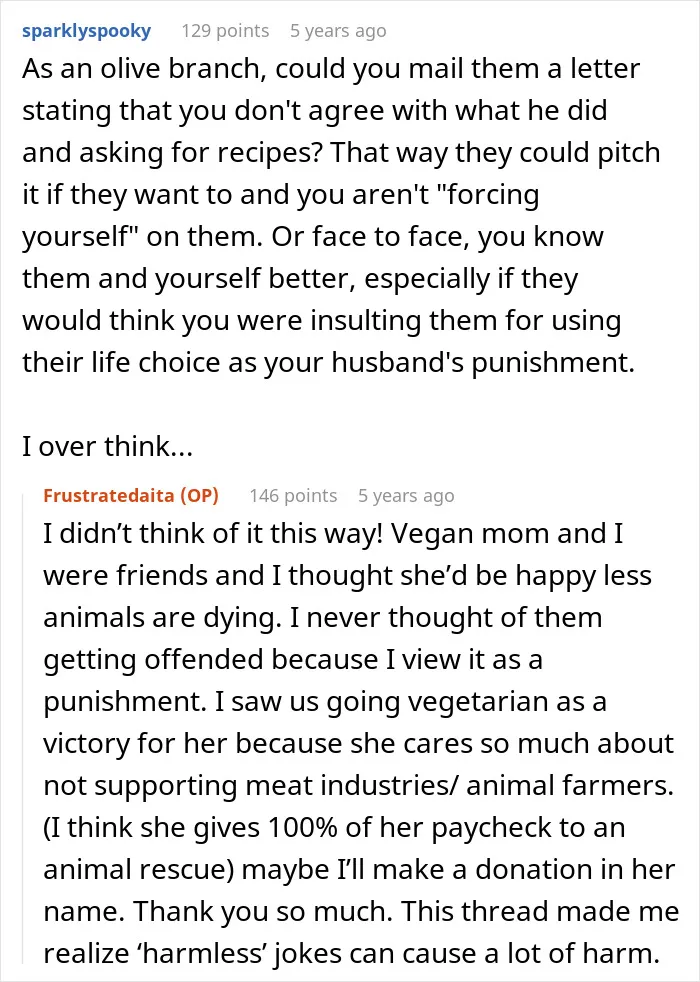Open the Frustratedaita (OP) user profile

pos(131,495)
